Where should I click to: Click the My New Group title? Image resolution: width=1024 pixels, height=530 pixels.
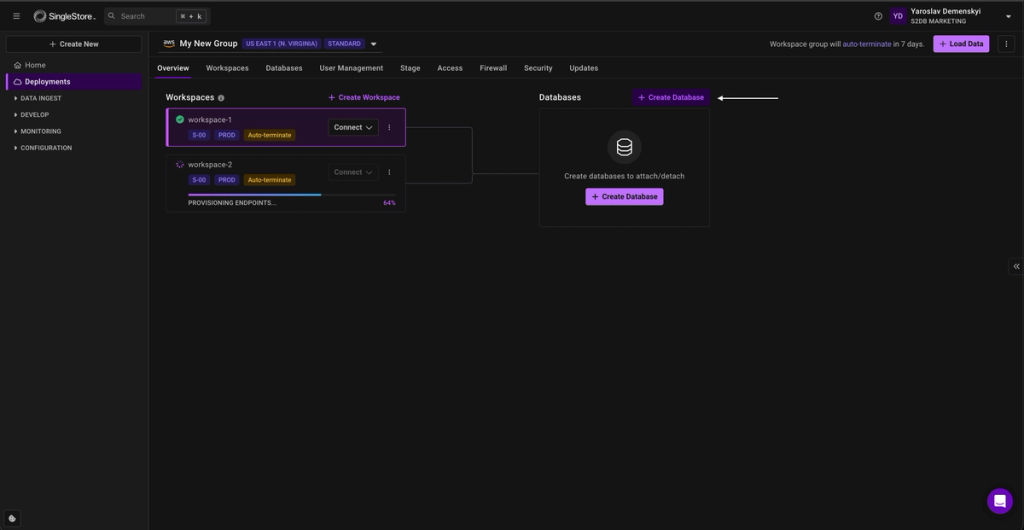point(208,44)
